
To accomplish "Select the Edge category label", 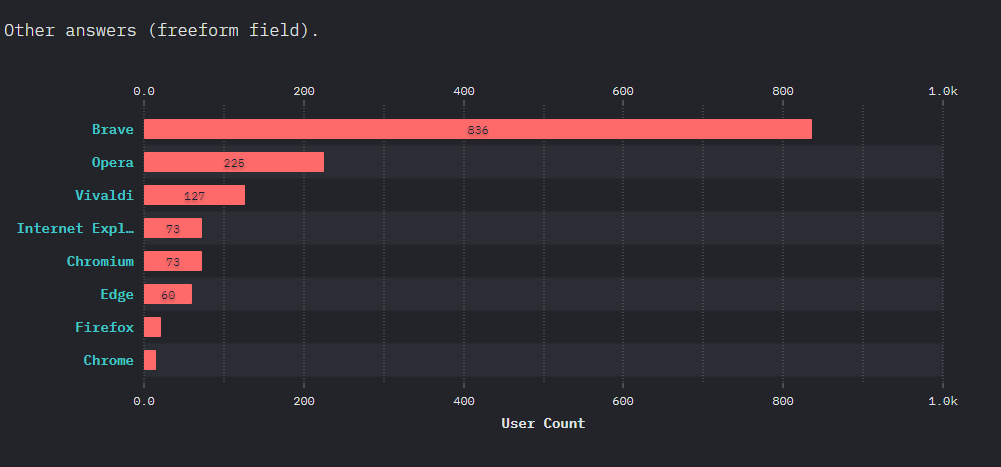I will click(x=117, y=294).
